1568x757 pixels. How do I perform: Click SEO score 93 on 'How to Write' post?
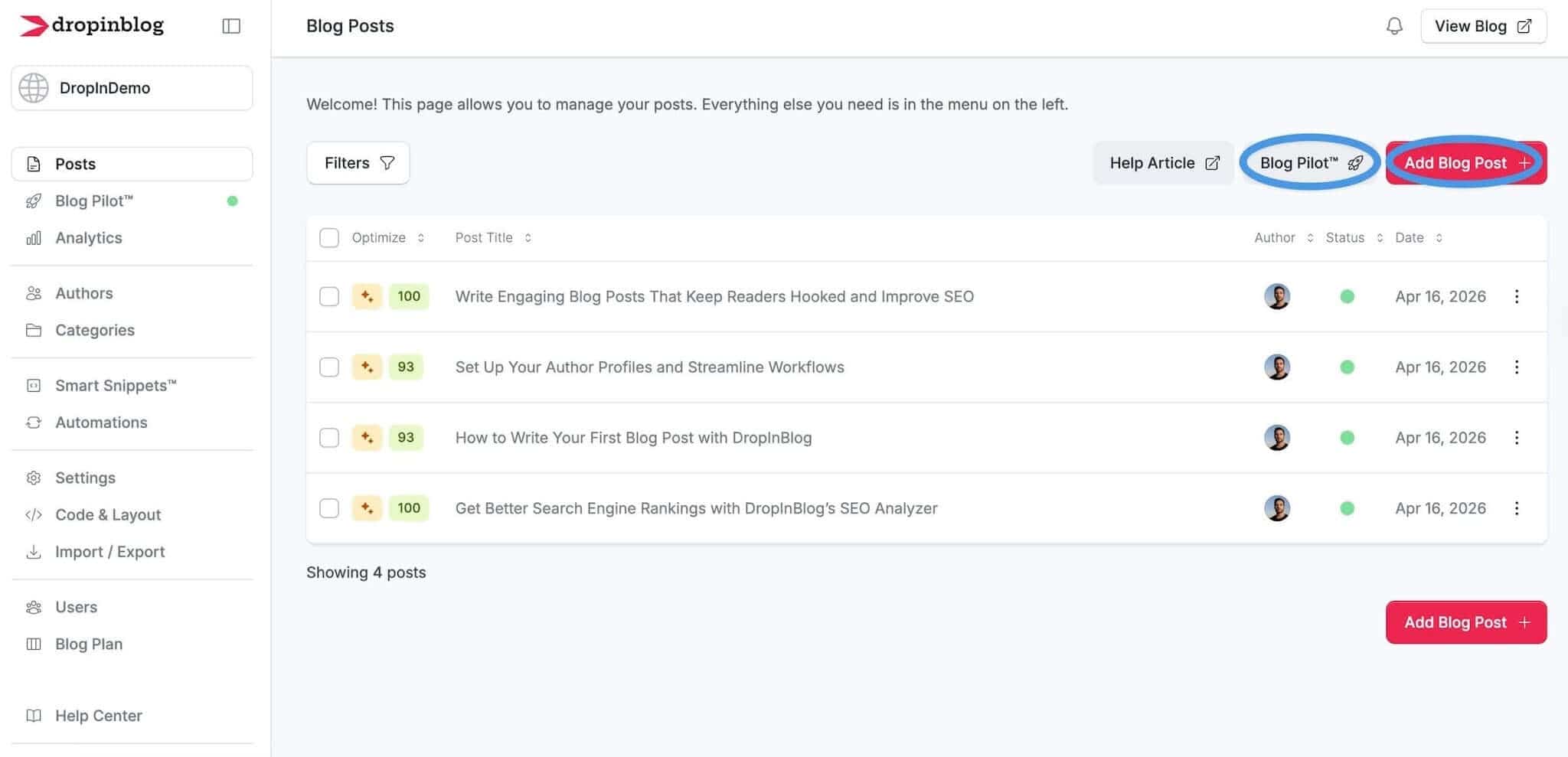coord(406,438)
